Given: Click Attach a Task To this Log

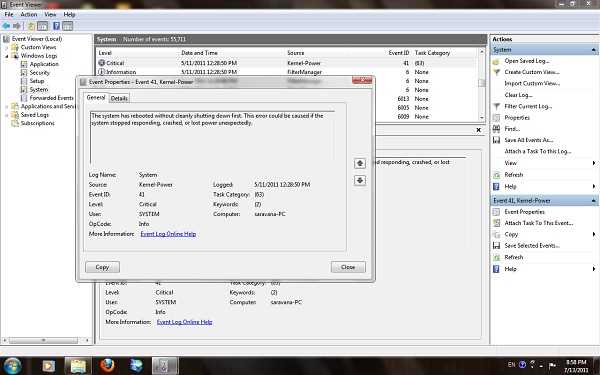Looking at the screenshot, I should 538,152.
